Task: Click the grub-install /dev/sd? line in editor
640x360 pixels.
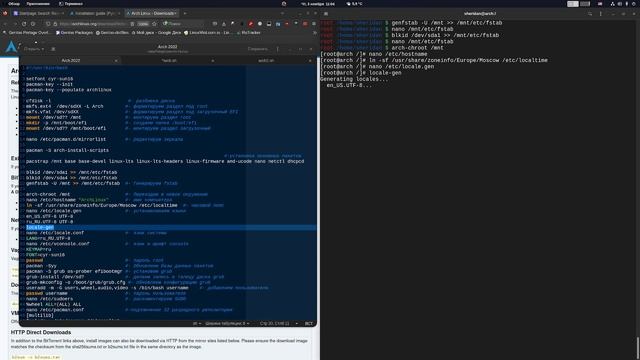Action: pyautogui.click(x=55, y=277)
